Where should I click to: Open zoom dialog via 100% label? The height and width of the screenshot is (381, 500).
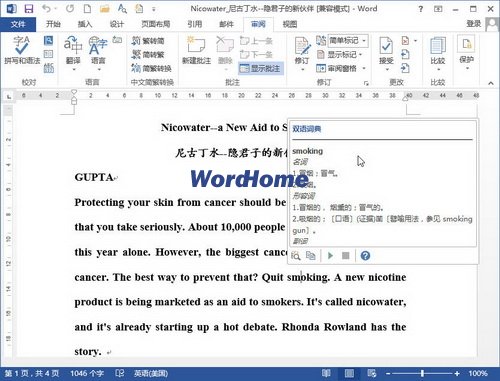(478, 373)
